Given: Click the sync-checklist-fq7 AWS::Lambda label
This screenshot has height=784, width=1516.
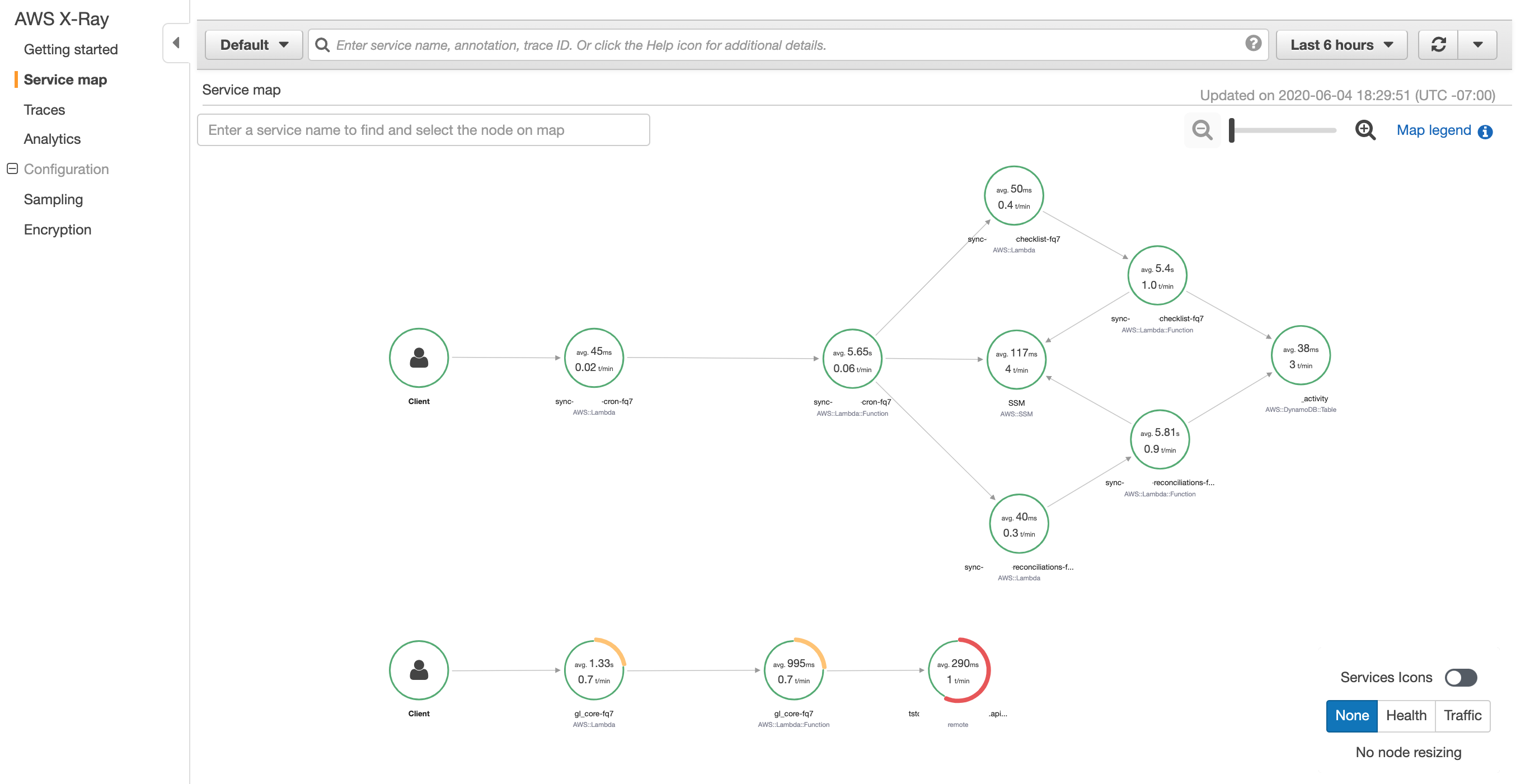Looking at the screenshot, I should click(1013, 250).
